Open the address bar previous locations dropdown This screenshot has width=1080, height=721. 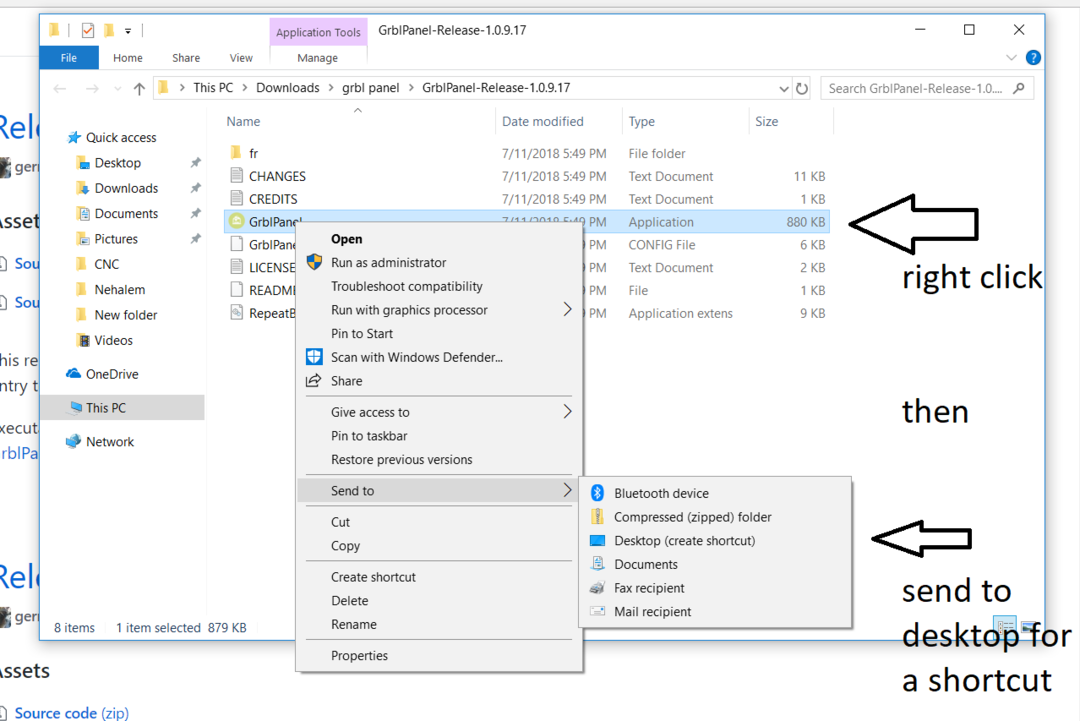(783, 88)
